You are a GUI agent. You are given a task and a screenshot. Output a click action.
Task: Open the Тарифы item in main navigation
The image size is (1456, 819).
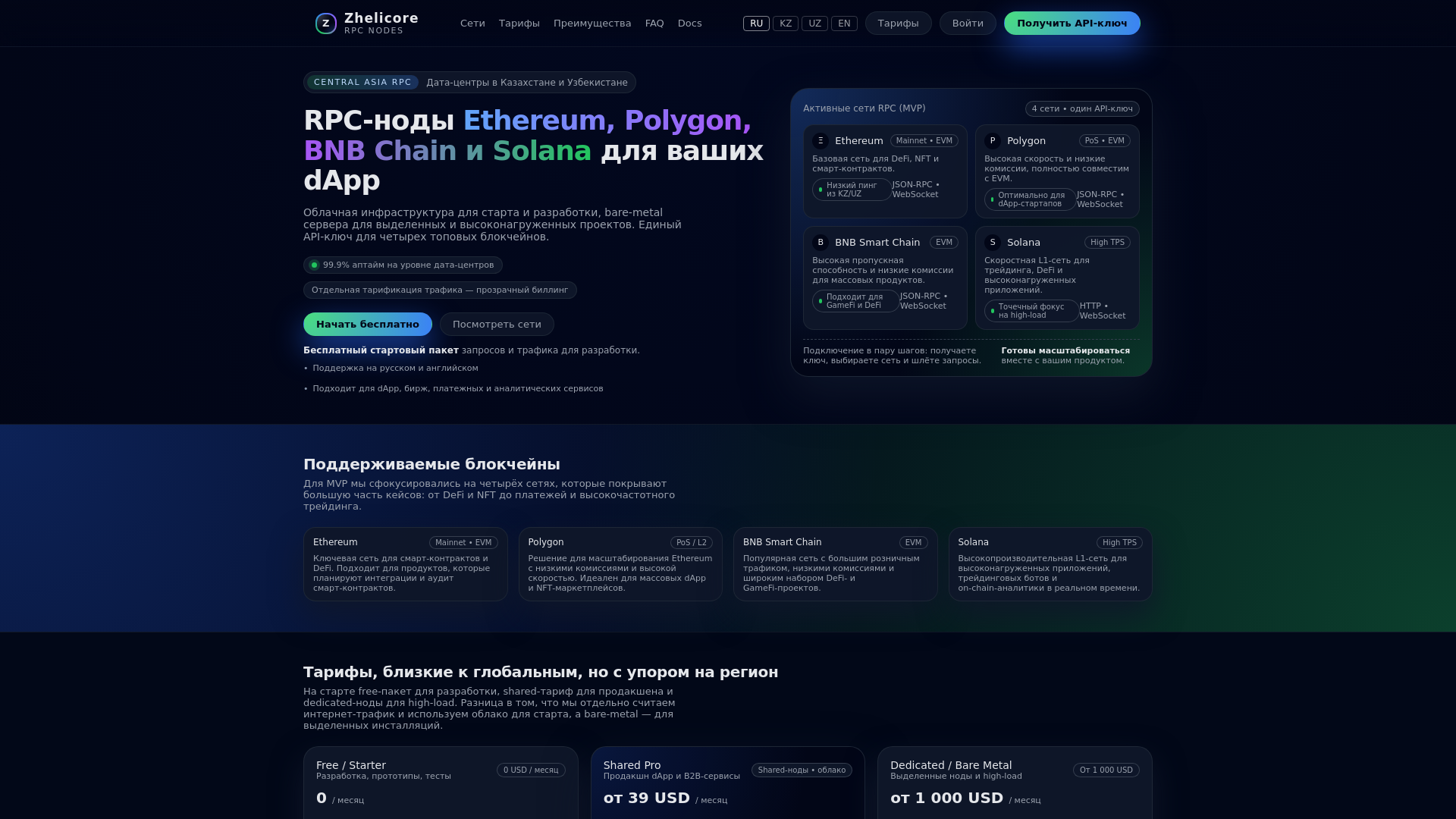click(x=519, y=24)
